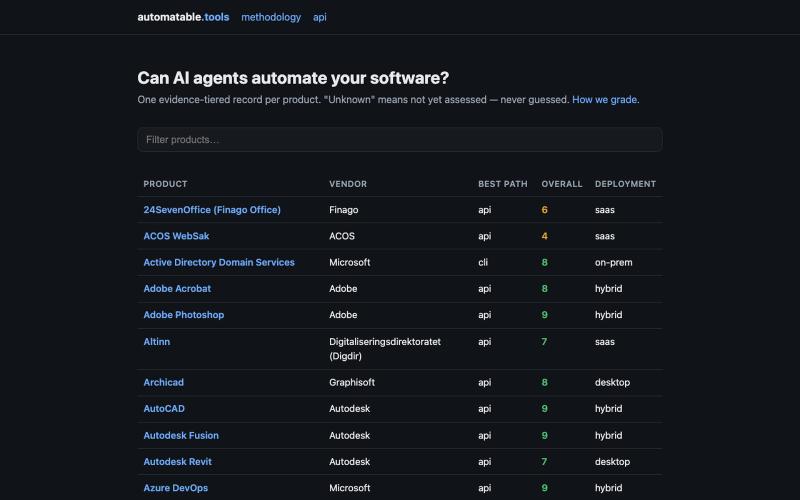The image size is (800, 500).
Task: Click the OVERALL column header
Action: 562,184
